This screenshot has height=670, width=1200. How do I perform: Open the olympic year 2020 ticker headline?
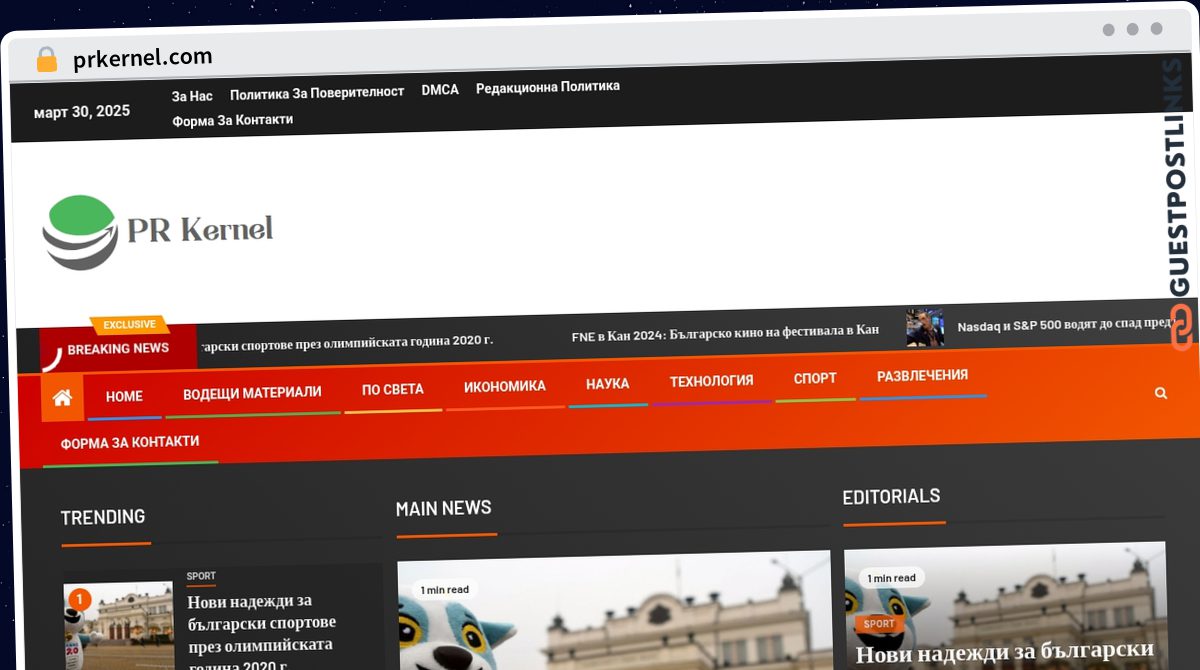(x=345, y=342)
